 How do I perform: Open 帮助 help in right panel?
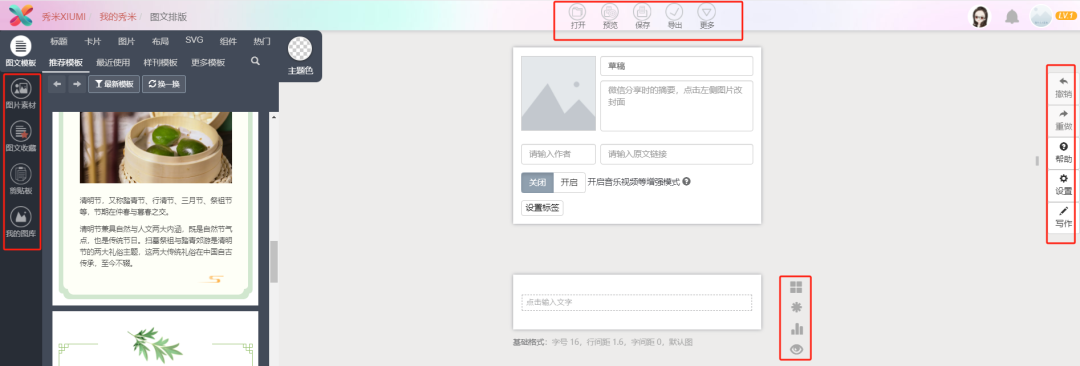[x=1063, y=153]
